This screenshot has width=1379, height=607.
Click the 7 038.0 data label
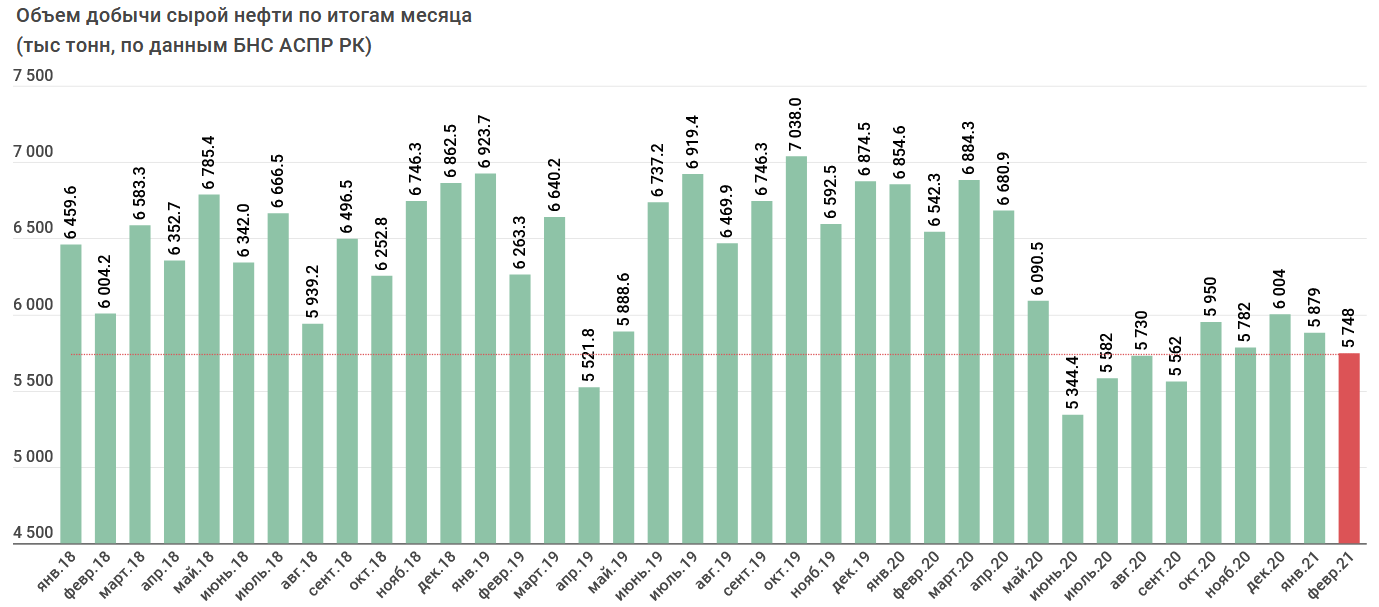tap(796, 126)
